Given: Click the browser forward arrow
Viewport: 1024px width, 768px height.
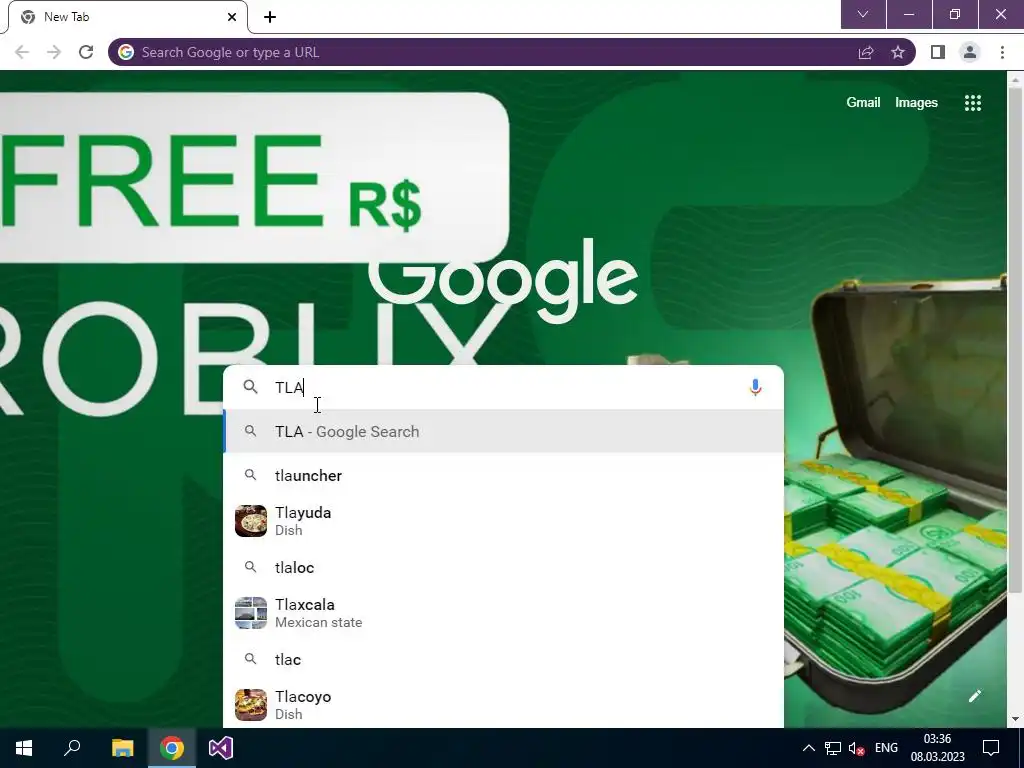Looking at the screenshot, I should coord(54,52).
